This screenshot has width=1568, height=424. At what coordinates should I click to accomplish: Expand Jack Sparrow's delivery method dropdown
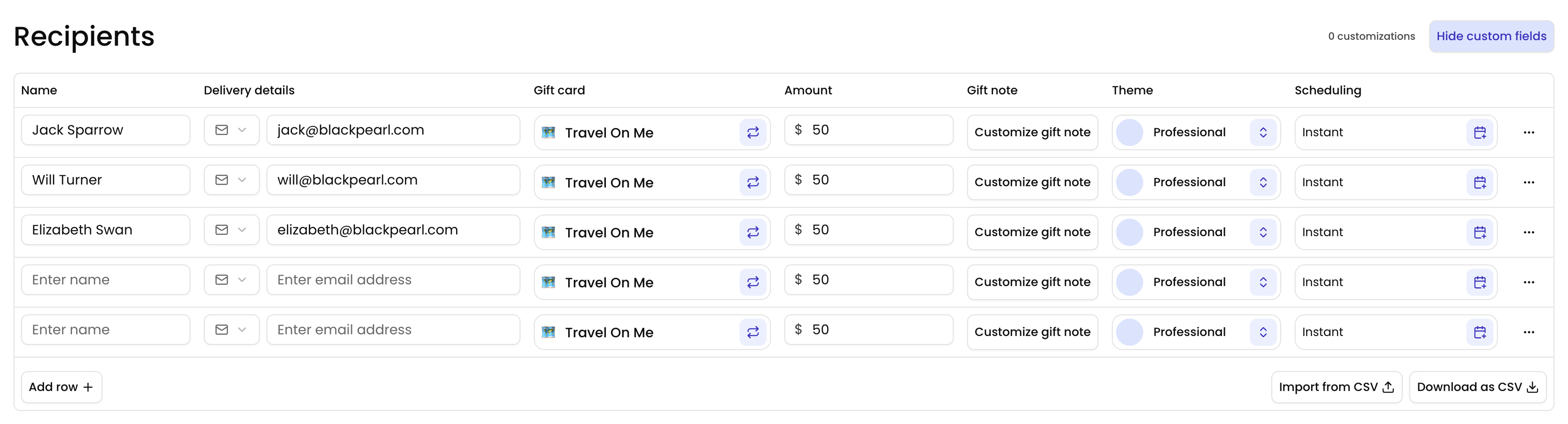(x=242, y=130)
